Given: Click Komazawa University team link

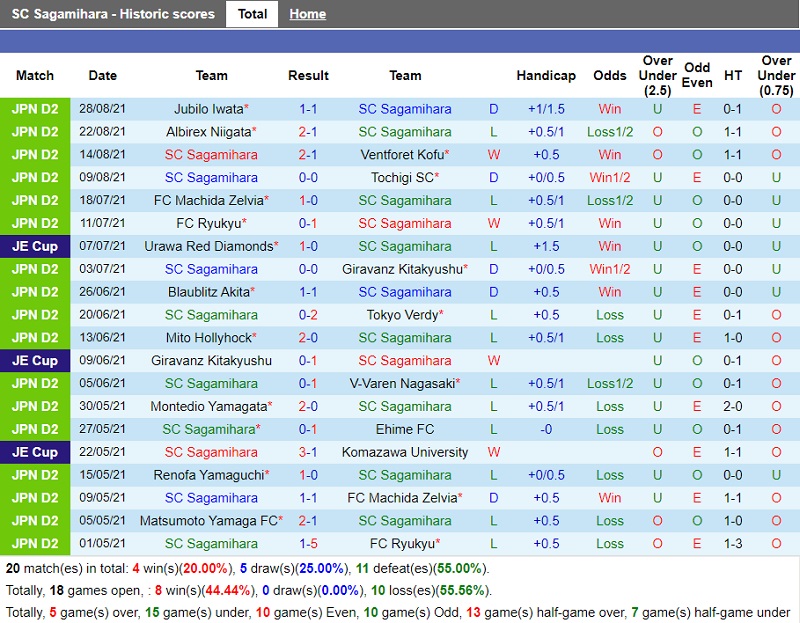Looking at the screenshot, I should click(x=405, y=453).
